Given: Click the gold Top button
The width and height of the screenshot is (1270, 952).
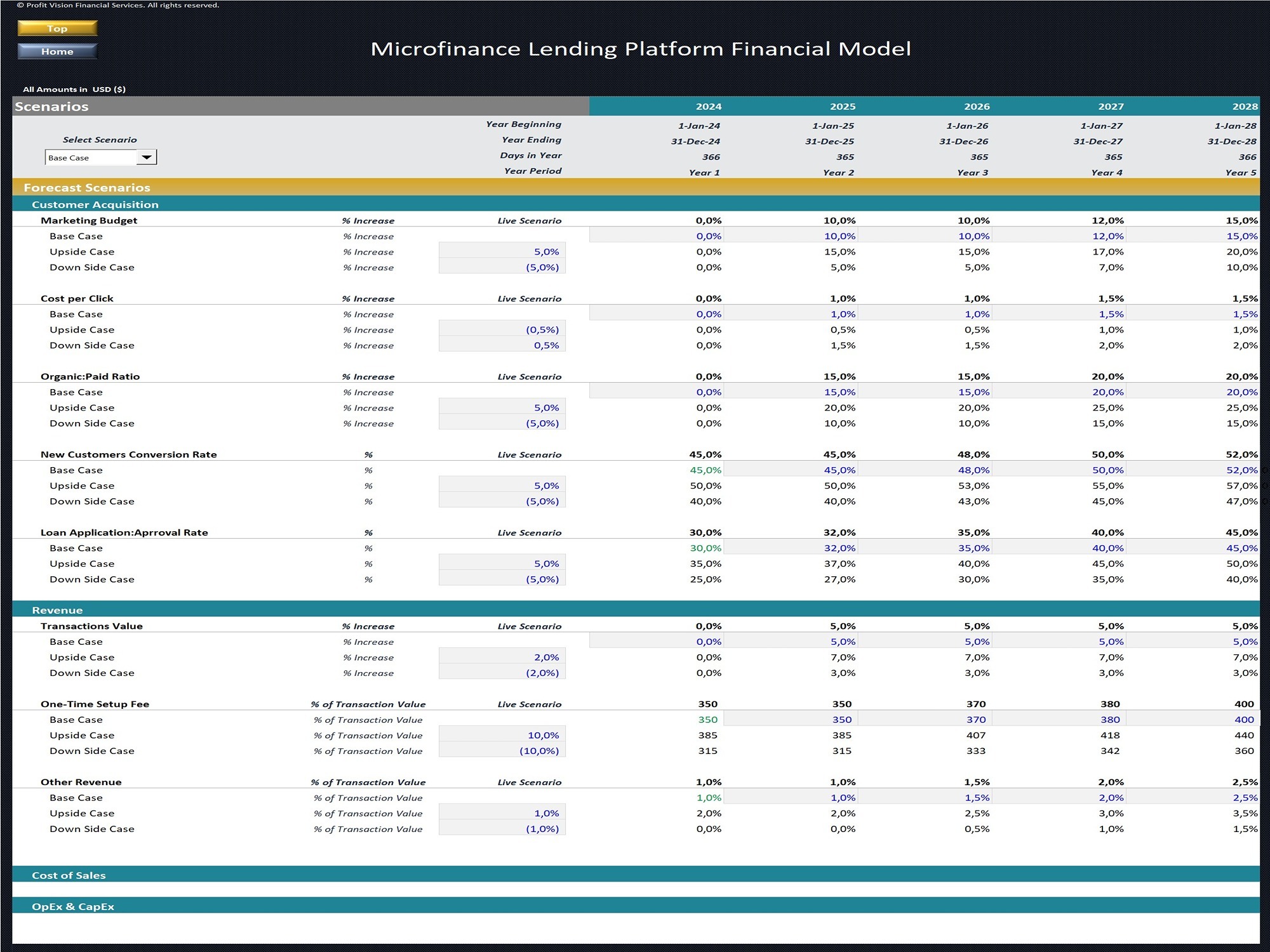Looking at the screenshot, I should pyautogui.click(x=57, y=29).
